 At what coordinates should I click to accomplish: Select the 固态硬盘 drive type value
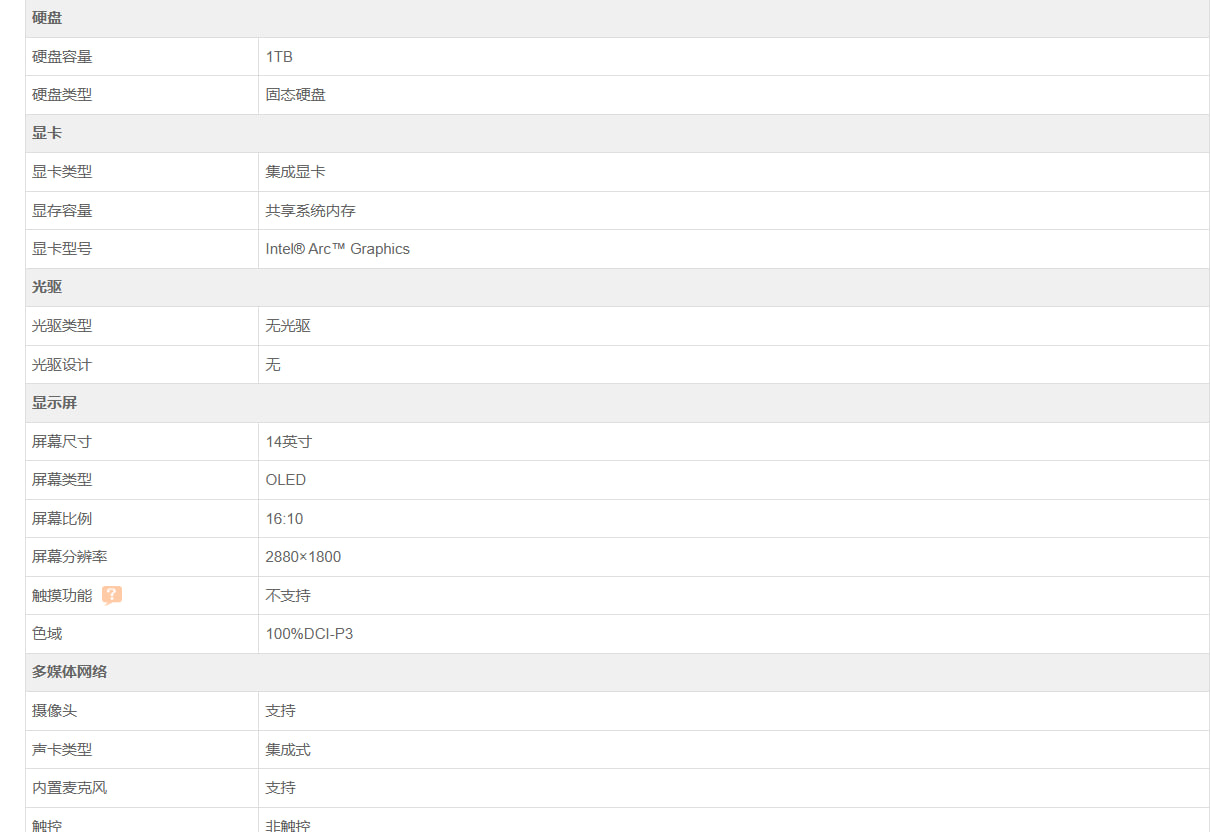click(295, 95)
